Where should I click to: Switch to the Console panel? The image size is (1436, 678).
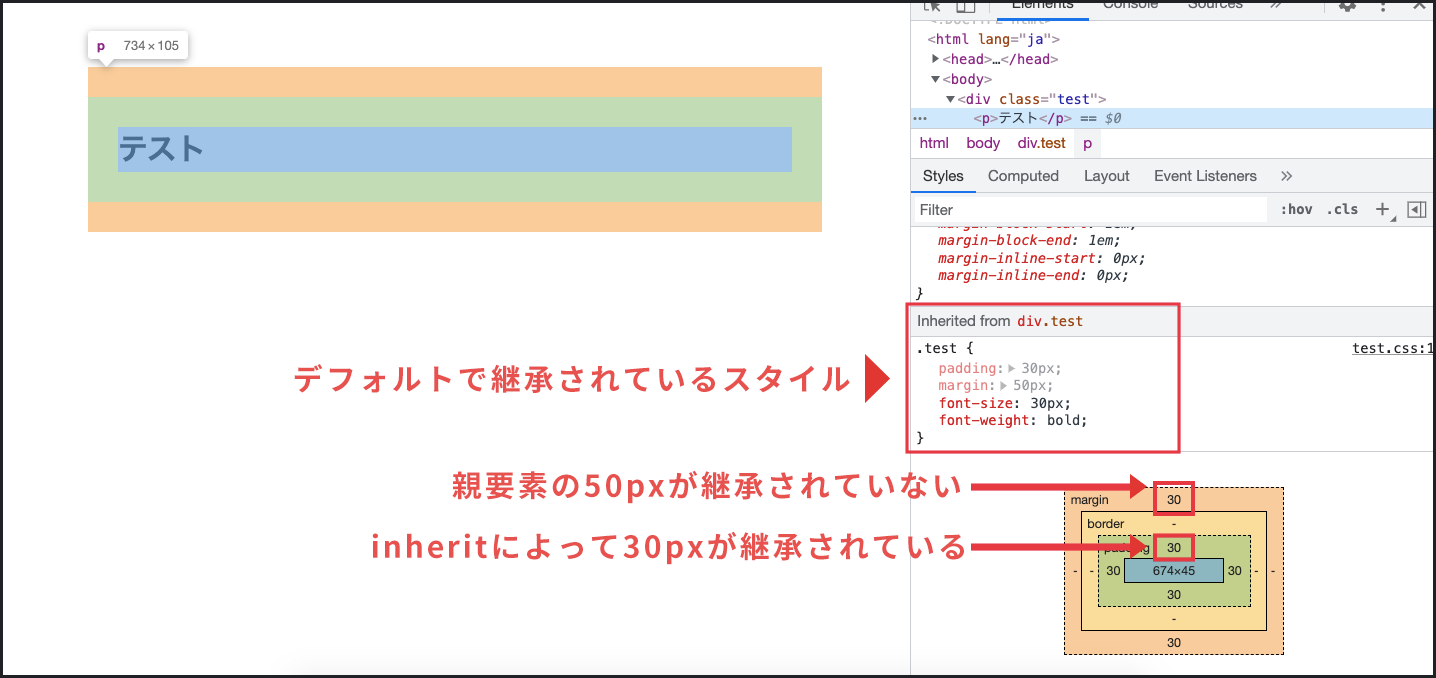click(1130, 6)
